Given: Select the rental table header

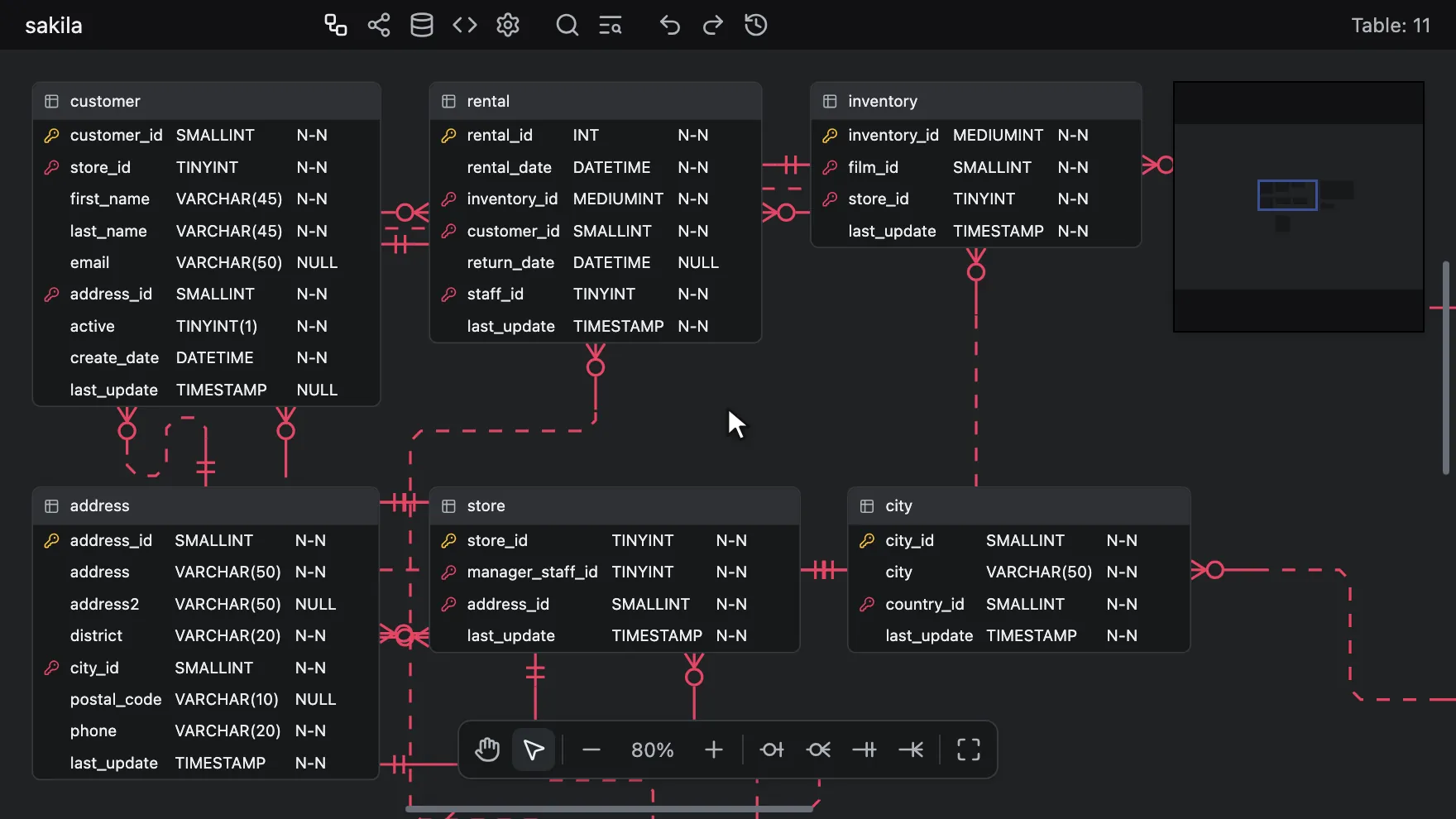Looking at the screenshot, I should pyautogui.click(x=596, y=101).
